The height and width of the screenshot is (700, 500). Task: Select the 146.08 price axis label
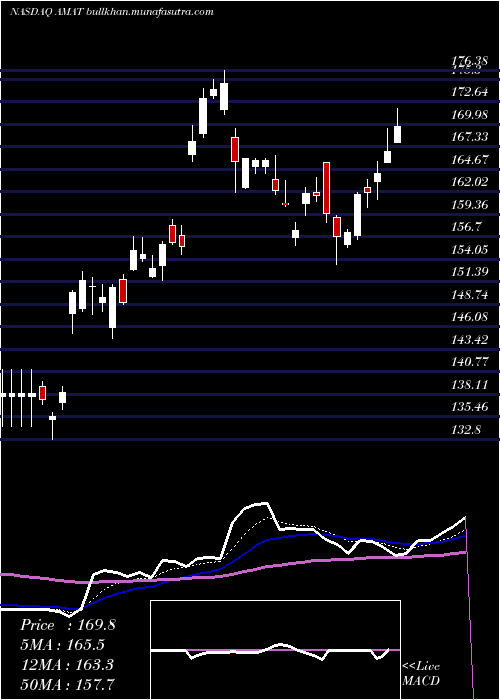click(468, 317)
